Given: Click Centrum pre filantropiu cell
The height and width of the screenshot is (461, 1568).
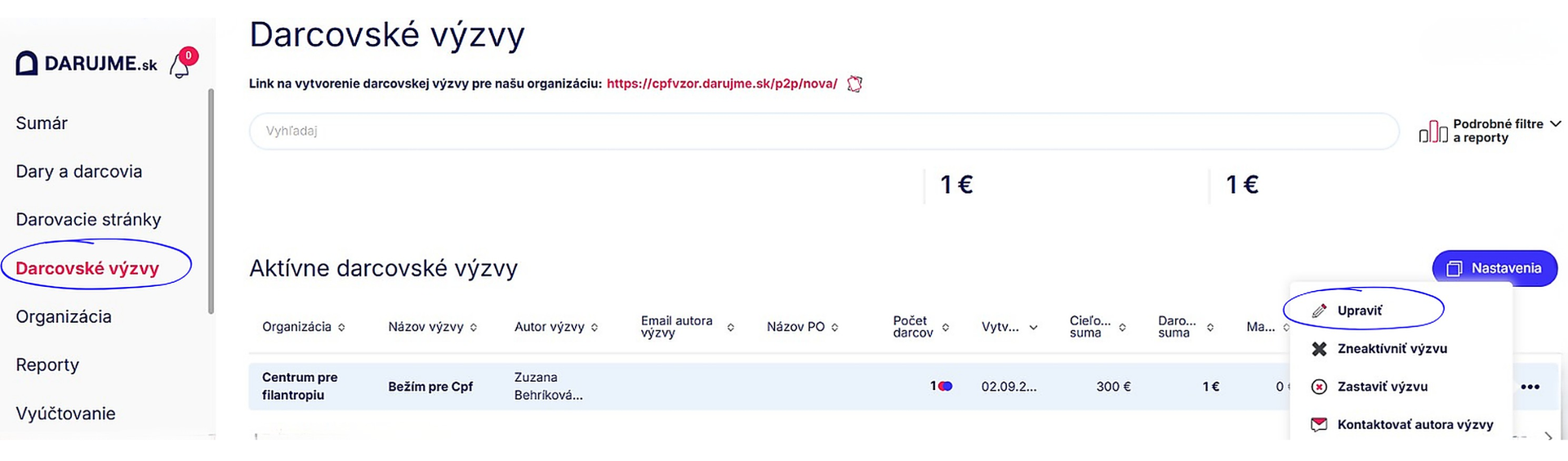Looking at the screenshot, I should point(300,386).
